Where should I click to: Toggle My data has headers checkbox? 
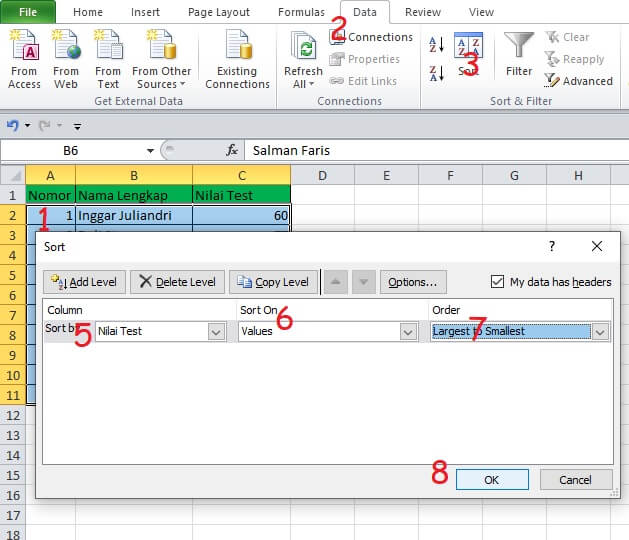[x=497, y=282]
